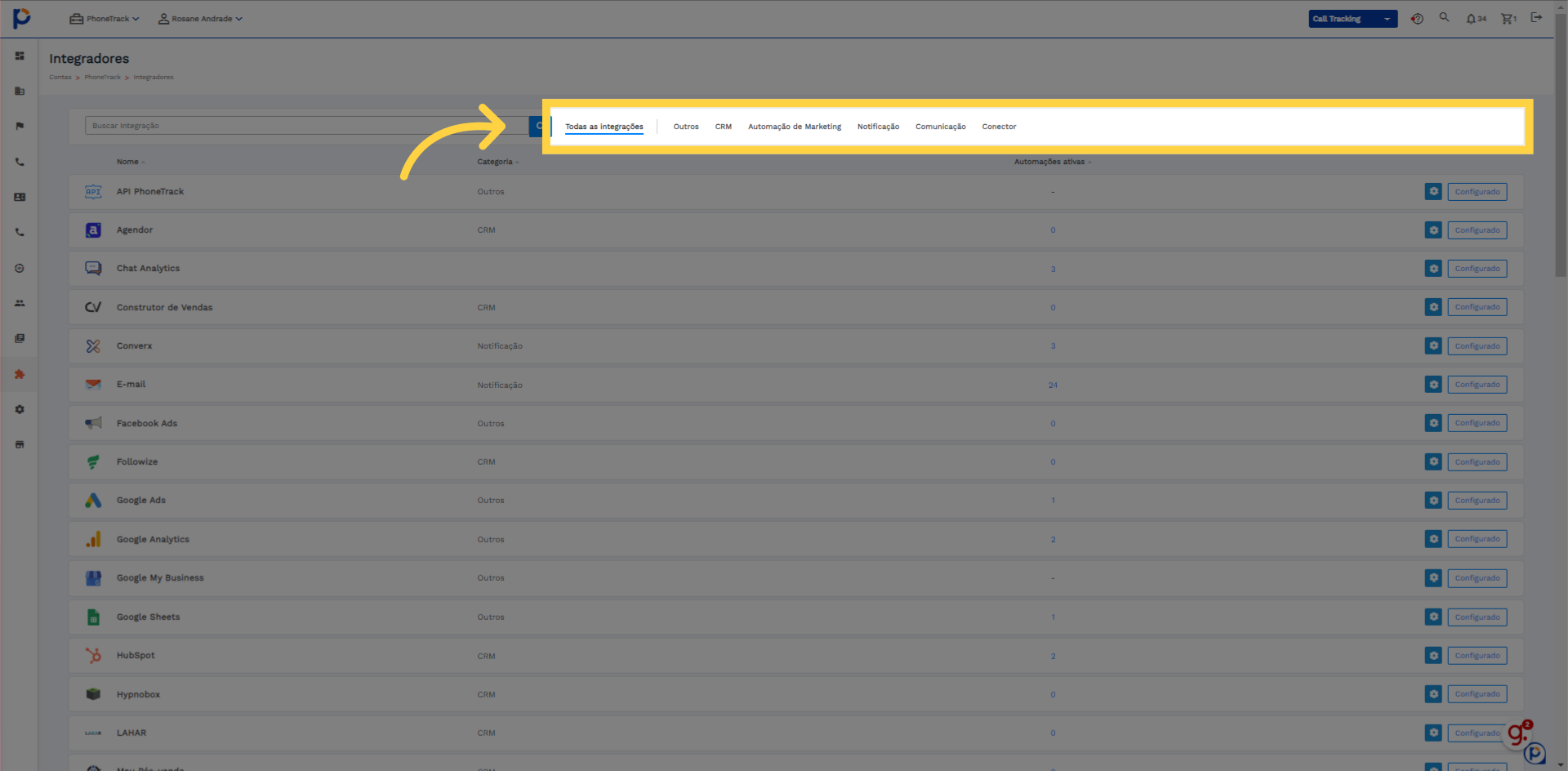The width and height of the screenshot is (1568, 771).
Task: Click Configurado button for Followize
Action: tap(1477, 462)
